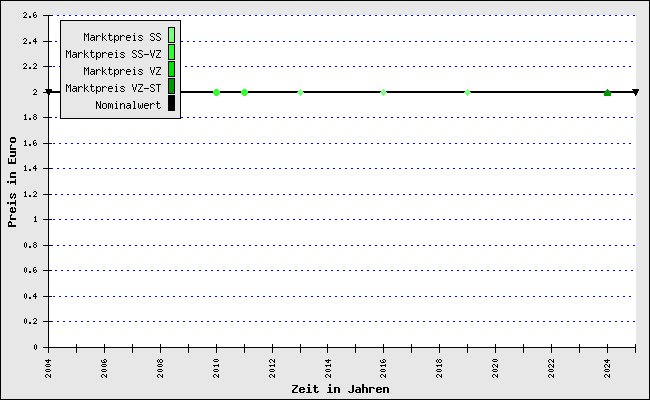Select the diamond data point at 2013
This screenshot has width=650, height=400.
(x=301, y=92)
